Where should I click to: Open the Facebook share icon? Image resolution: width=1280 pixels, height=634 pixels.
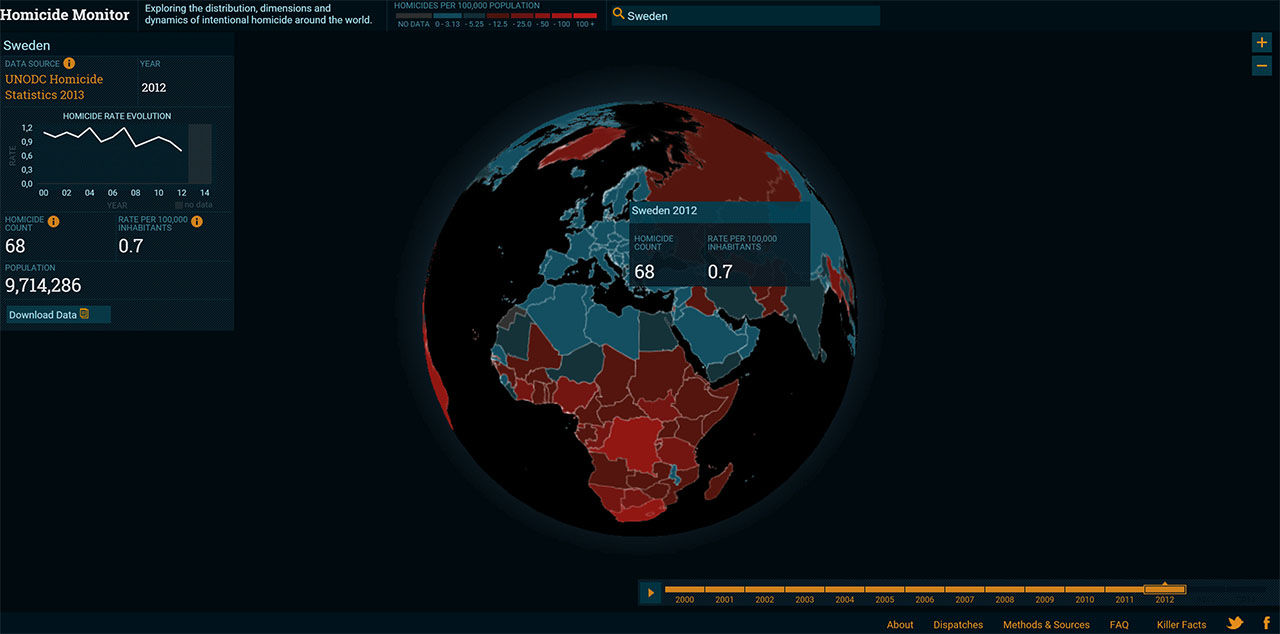coord(1266,623)
